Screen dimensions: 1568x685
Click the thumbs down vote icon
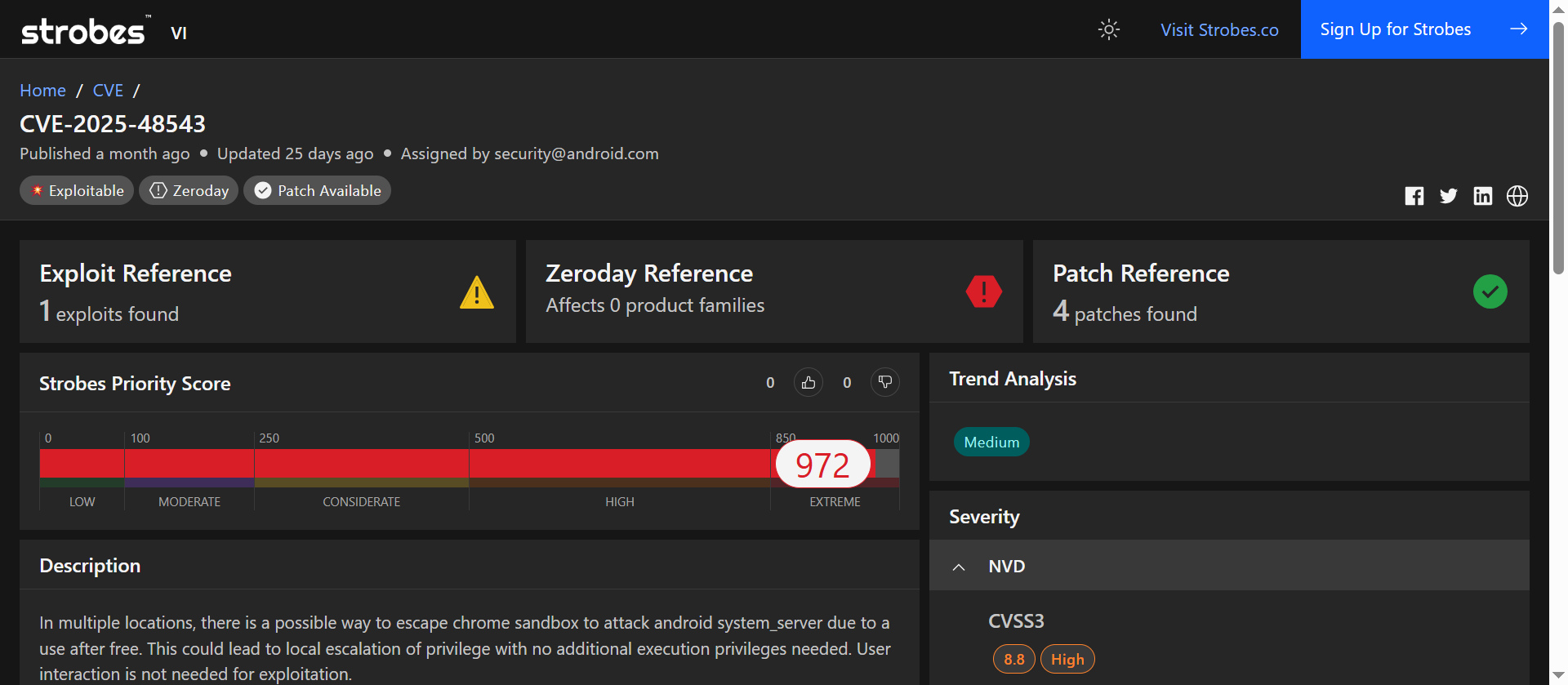pos(885,382)
